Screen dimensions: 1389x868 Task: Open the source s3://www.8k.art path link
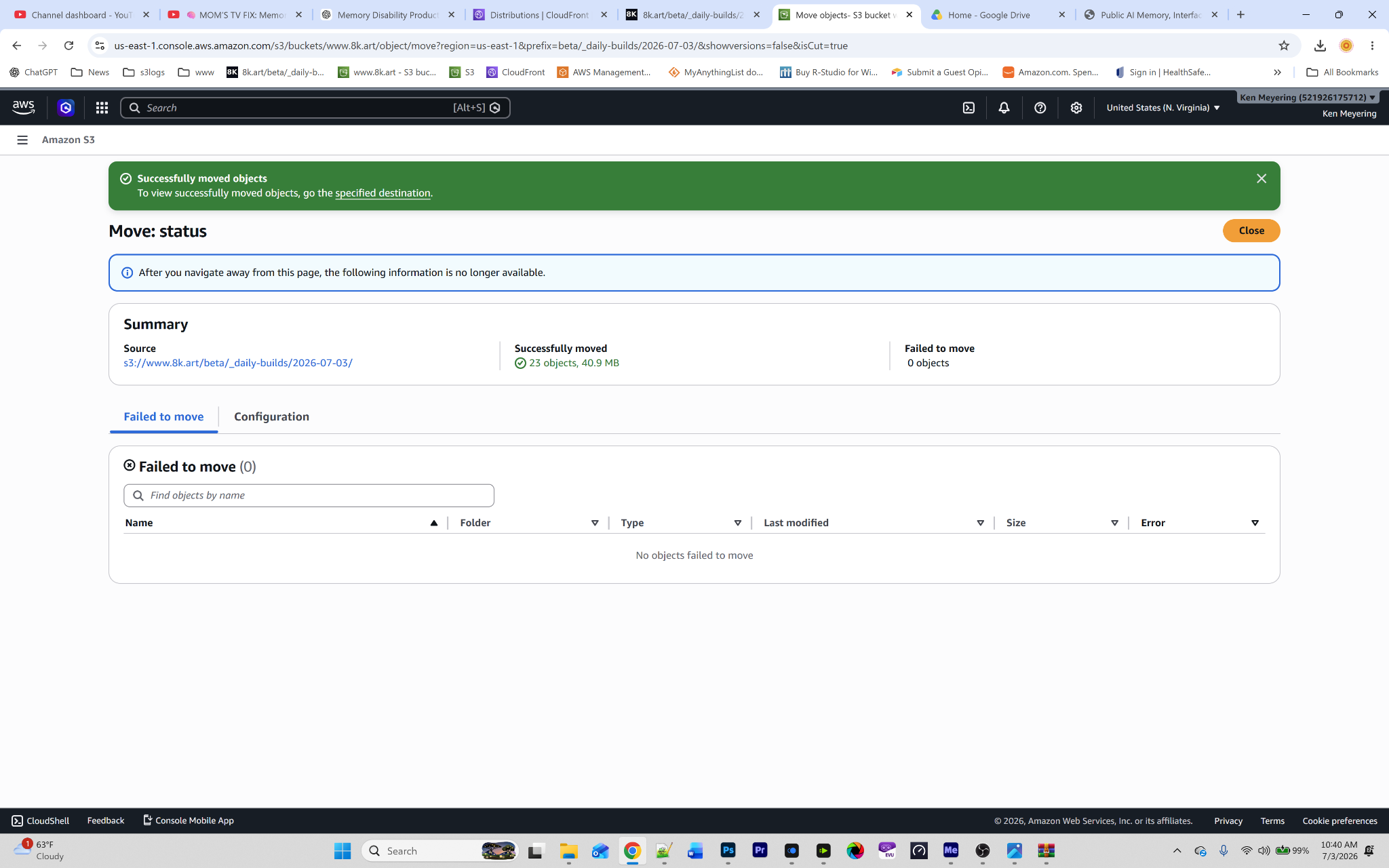pyautogui.click(x=238, y=363)
